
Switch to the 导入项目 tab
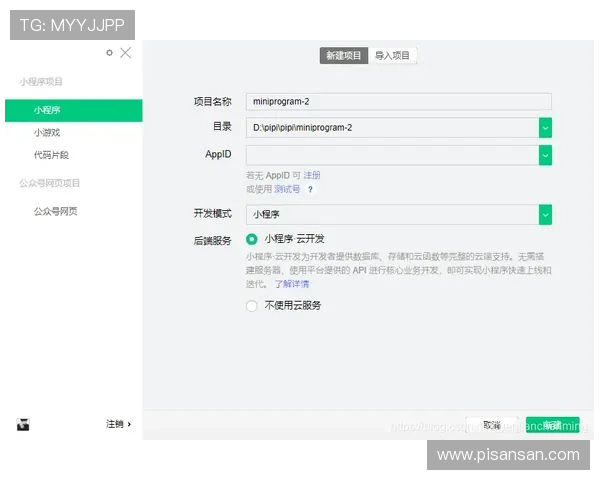coord(392,56)
